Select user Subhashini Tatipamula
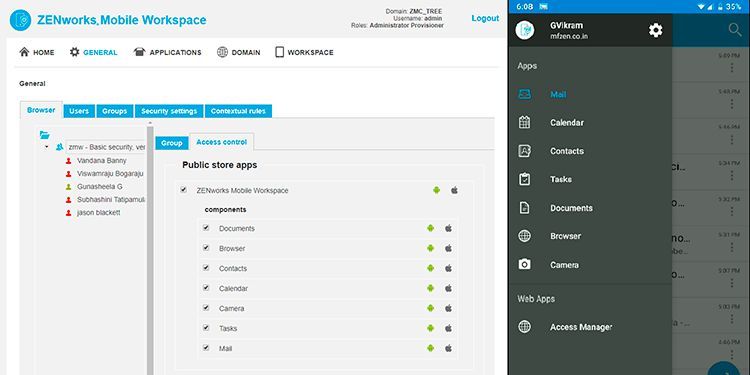 click(111, 199)
